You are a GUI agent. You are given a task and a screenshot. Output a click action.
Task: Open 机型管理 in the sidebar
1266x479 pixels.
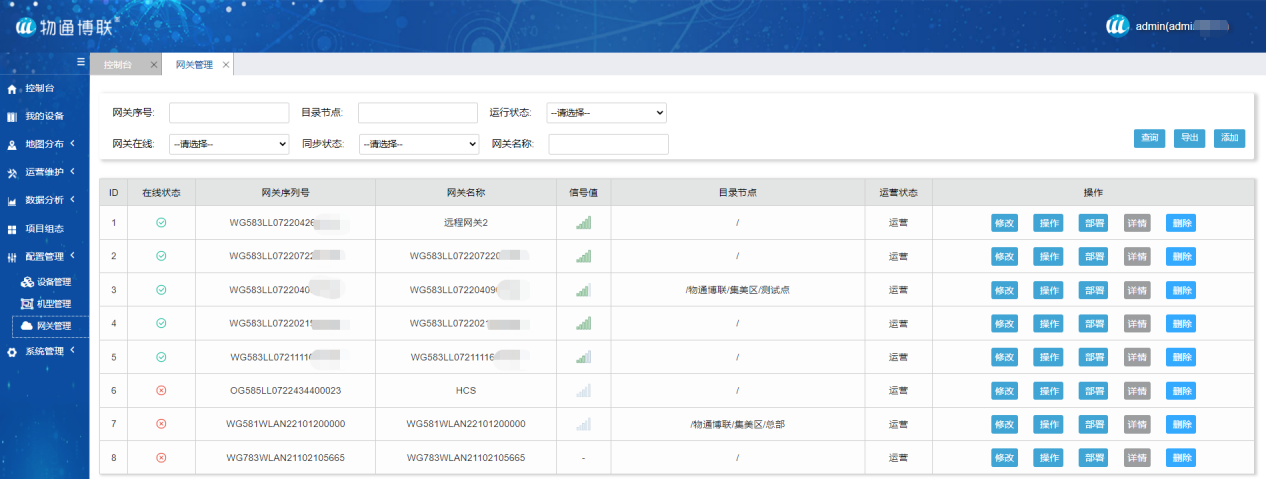coord(53,304)
